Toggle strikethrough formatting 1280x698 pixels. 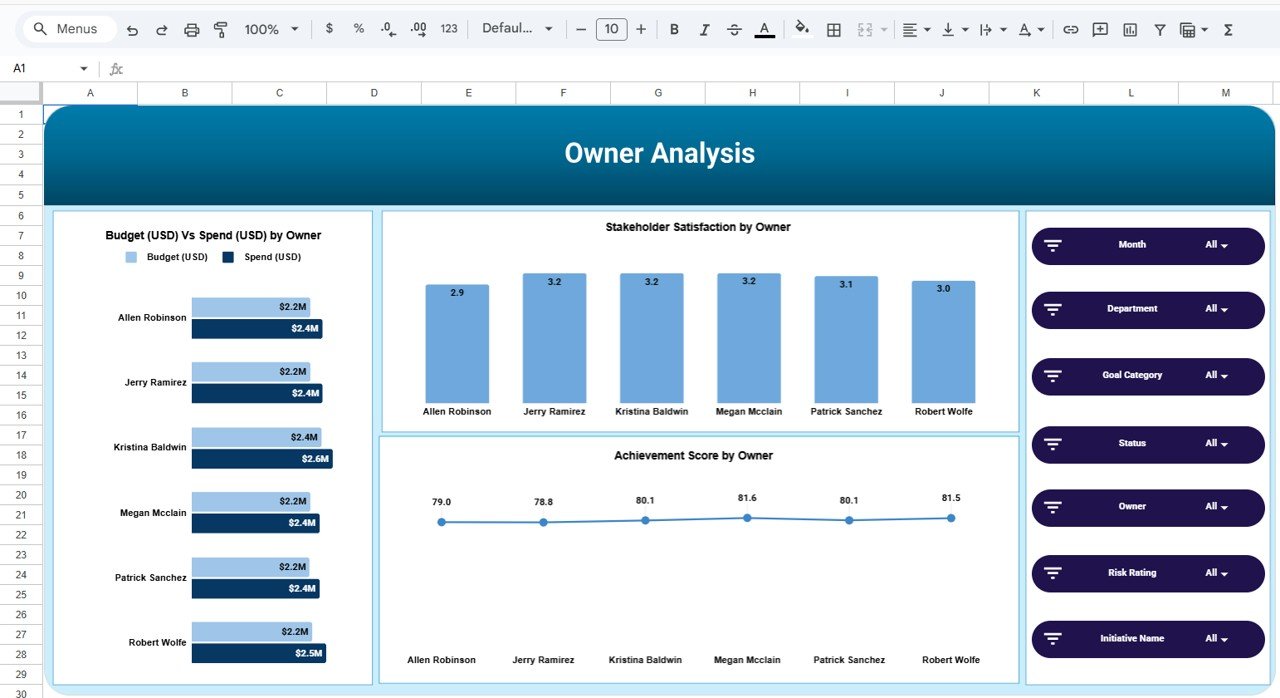[x=734, y=29]
